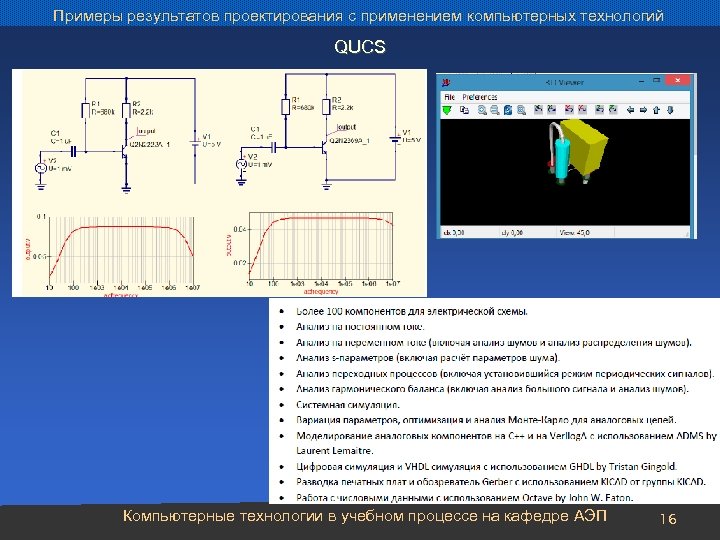Screen dimensions: 720x540
Task: Click the first red Rotate Y icon
Action: [569, 109]
